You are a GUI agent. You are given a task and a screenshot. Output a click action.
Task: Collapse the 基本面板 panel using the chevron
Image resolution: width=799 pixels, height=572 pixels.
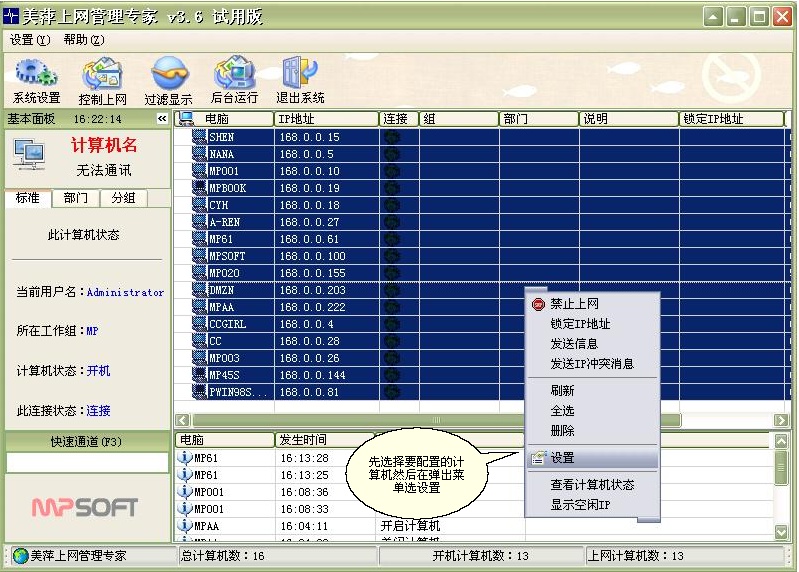pyautogui.click(x=162, y=119)
